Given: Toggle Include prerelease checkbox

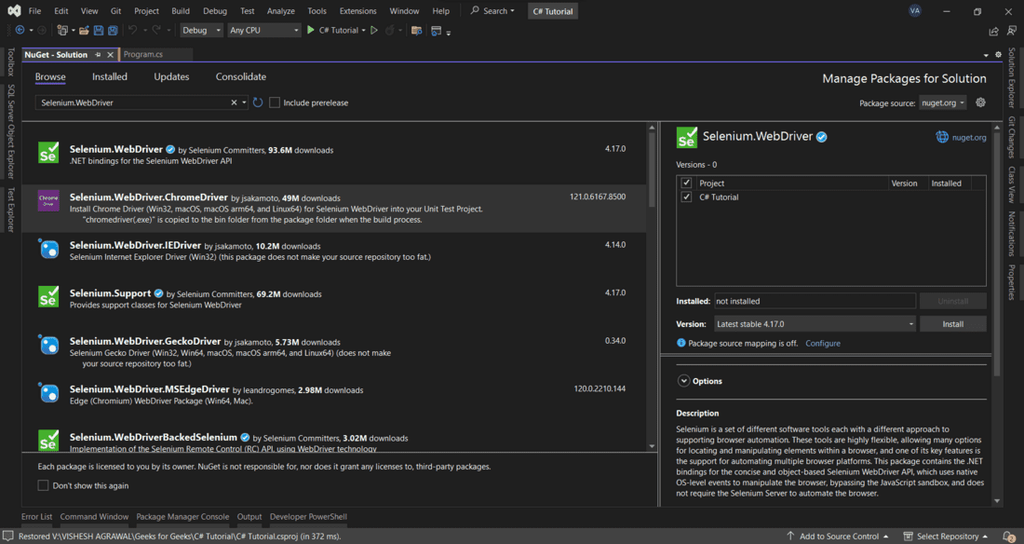Looking at the screenshot, I should tap(275, 103).
